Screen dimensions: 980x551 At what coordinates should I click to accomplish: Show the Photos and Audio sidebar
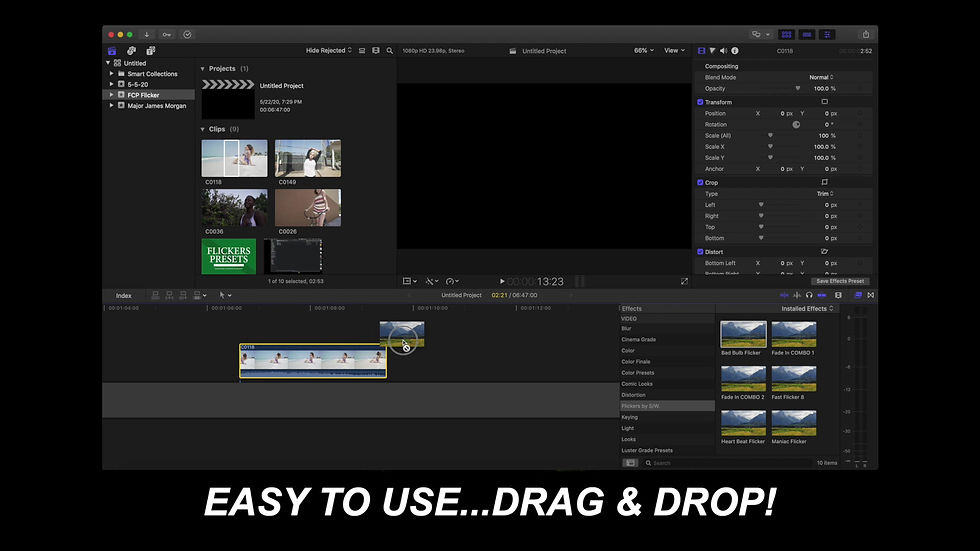pyautogui.click(x=131, y=51)
